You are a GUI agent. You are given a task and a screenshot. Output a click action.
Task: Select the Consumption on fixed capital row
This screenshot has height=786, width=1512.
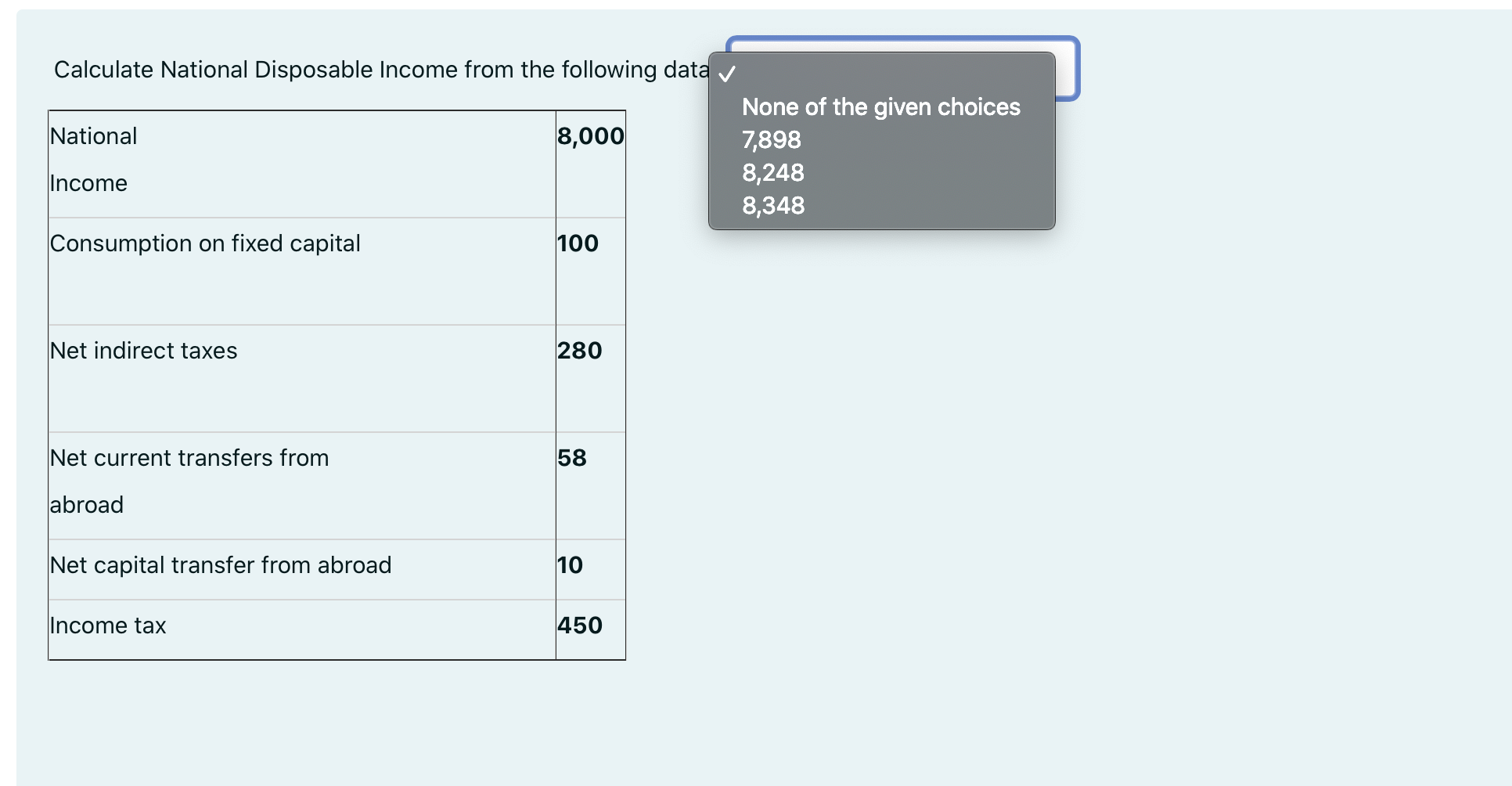coord(205,243)
